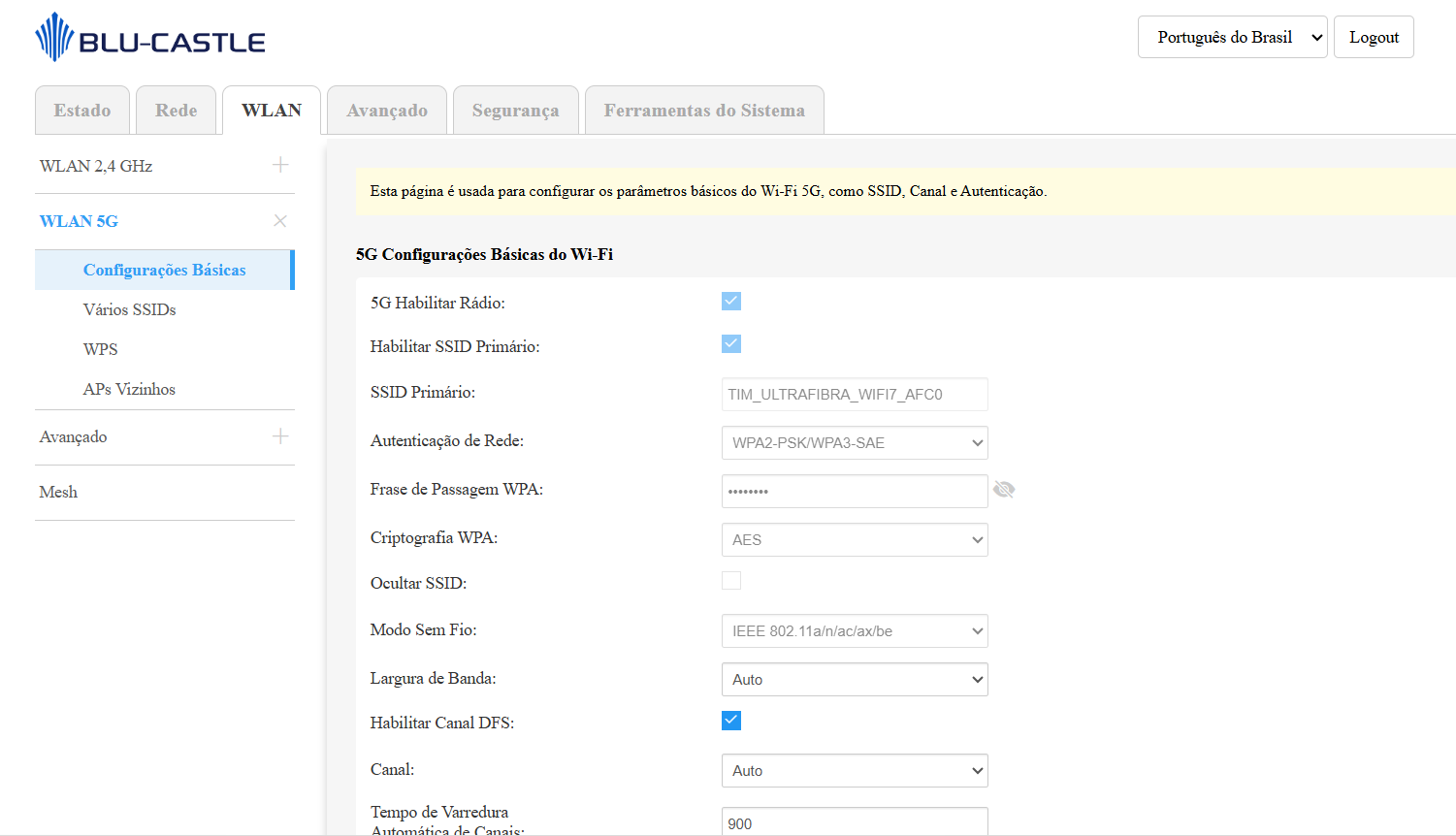Switch to the Rede tab
The width and height of the screenshot is (1456, 836).
177,111
